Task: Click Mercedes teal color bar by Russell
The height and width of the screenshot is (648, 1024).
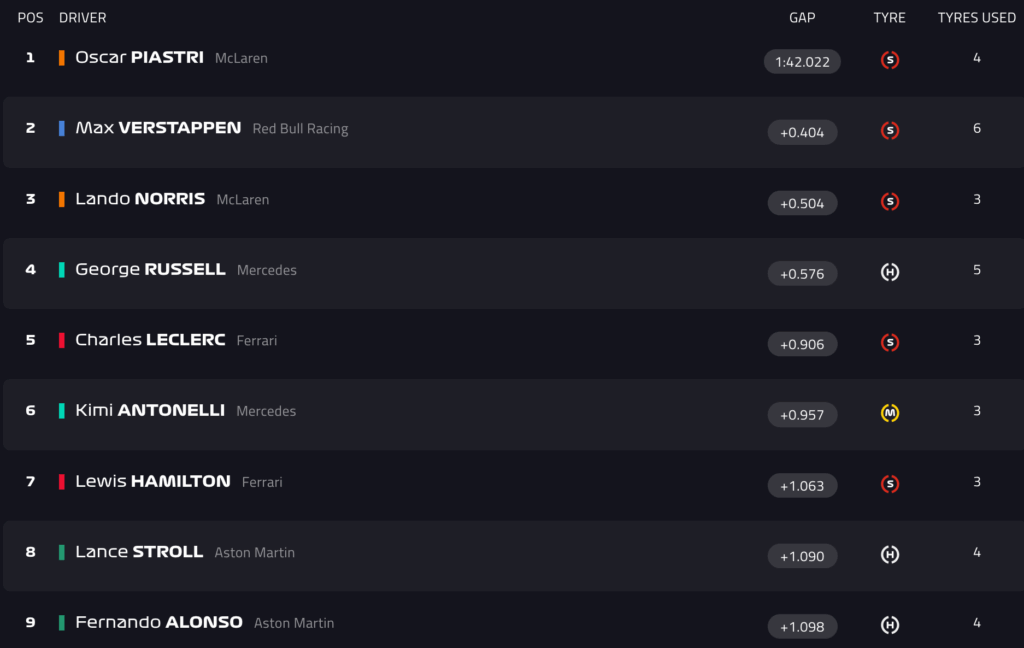Action: (62, 270)
